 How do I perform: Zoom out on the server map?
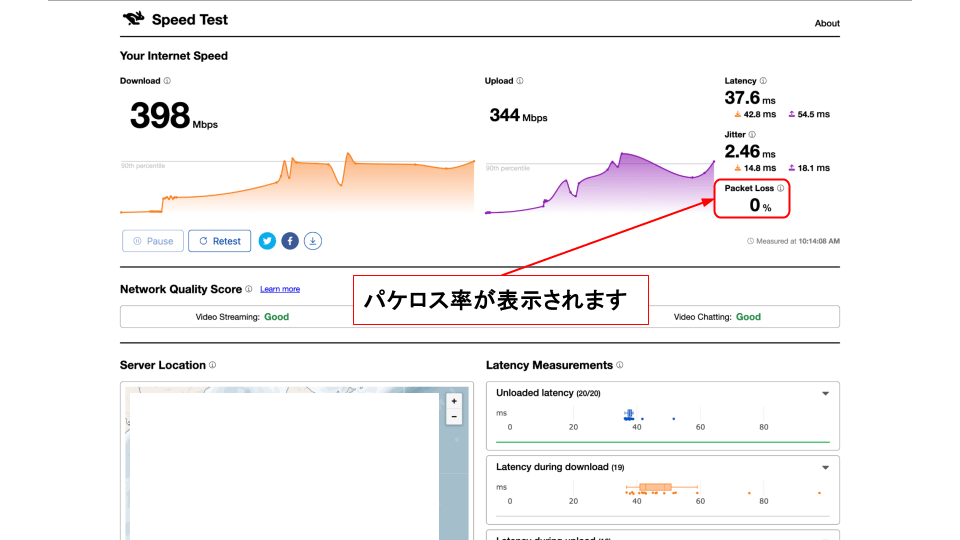pyautogui.click(x=454, y=416)
